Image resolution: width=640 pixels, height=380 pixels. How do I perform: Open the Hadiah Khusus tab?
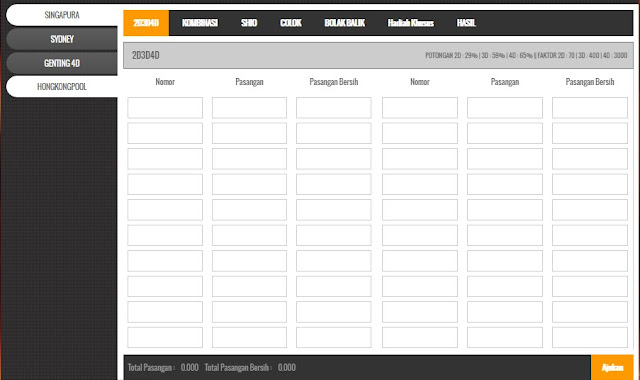pos(411,23)
